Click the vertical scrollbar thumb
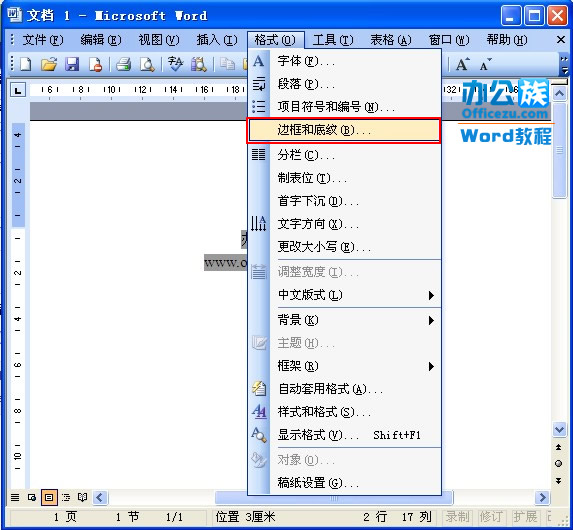 coord(559,151)
